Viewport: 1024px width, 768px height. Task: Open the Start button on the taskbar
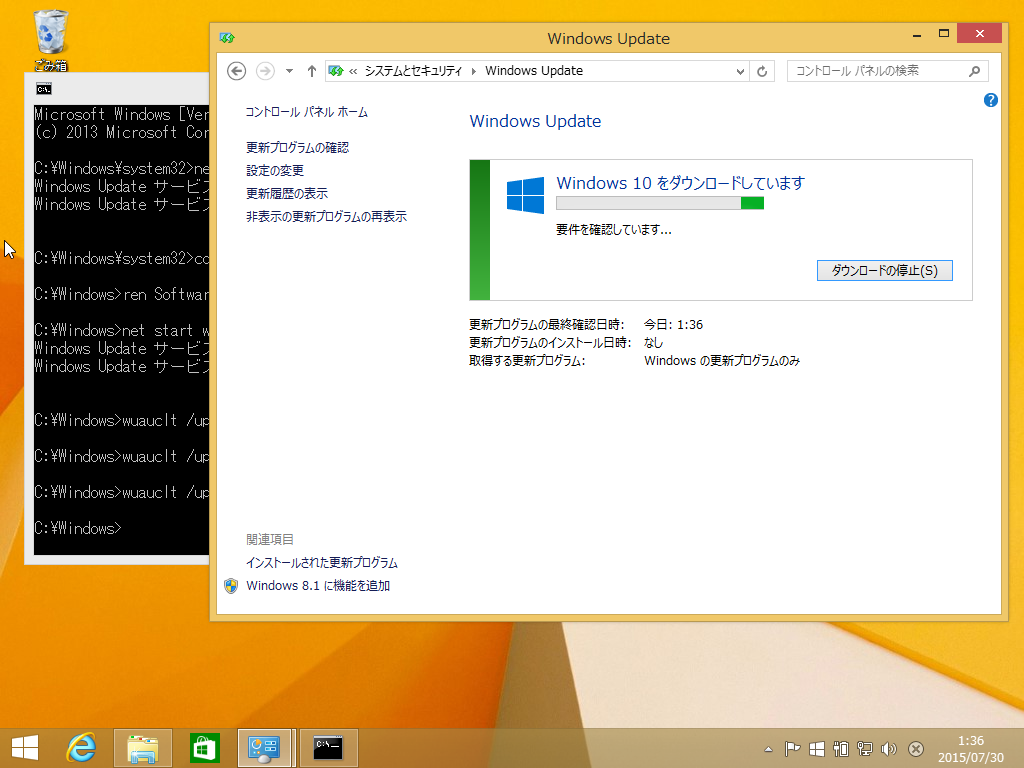coord(25,748)
